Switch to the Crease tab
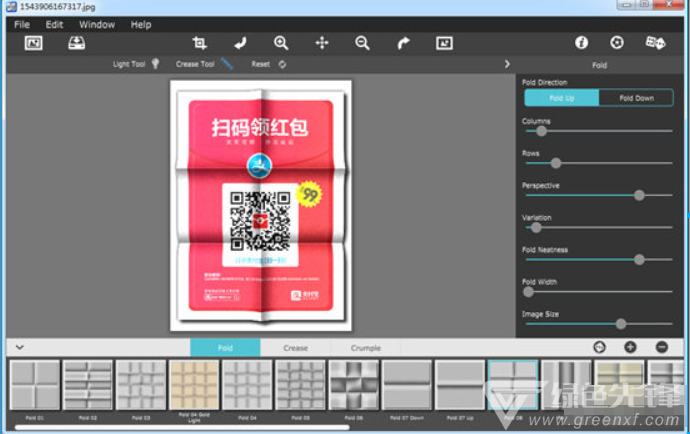 (295, 348)
